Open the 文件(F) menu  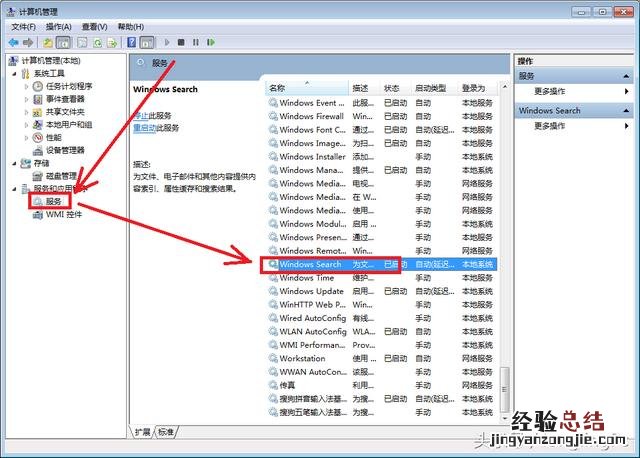coord(23,27)
